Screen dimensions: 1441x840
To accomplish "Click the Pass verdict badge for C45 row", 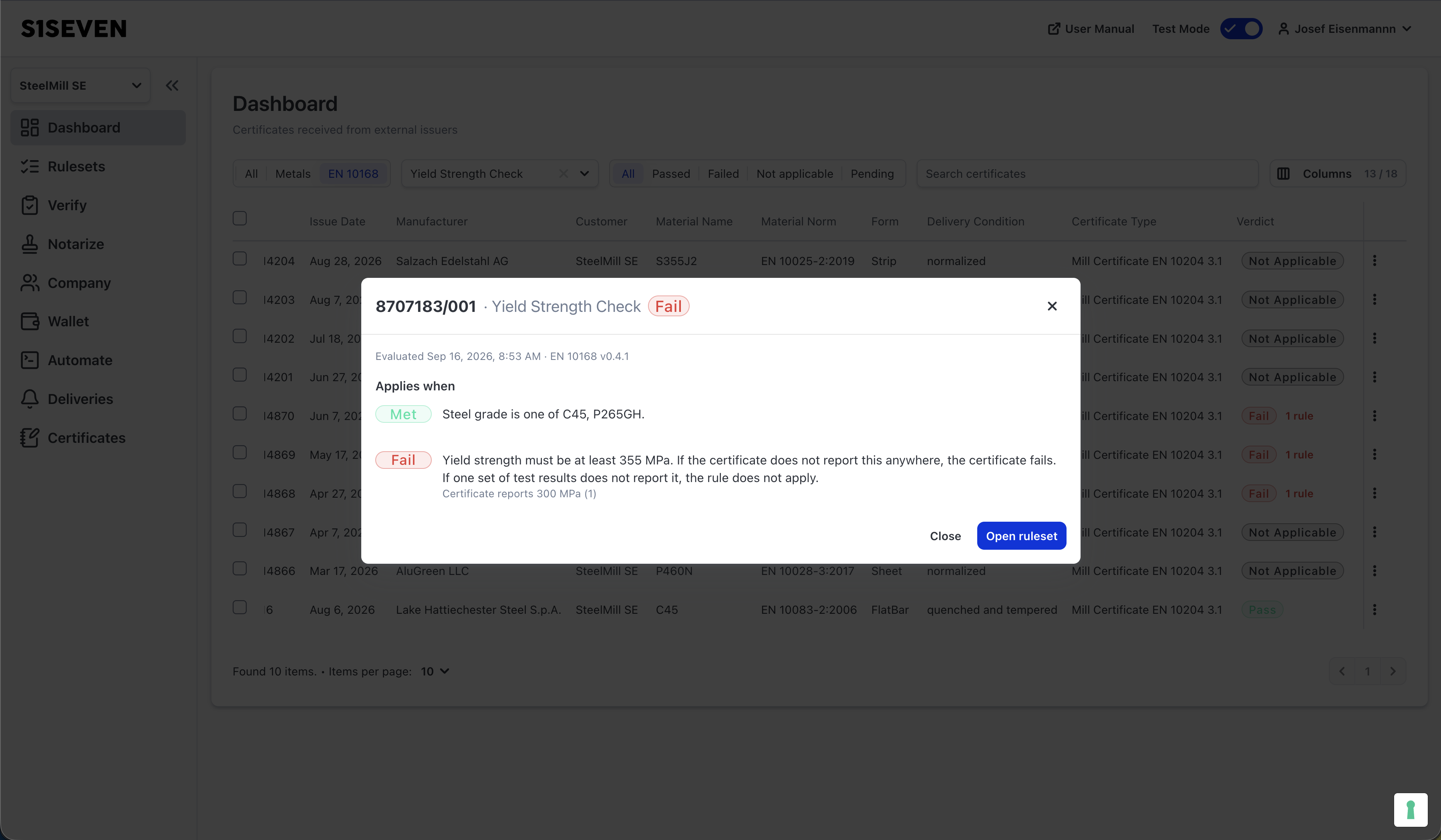I will [1262, 609].
